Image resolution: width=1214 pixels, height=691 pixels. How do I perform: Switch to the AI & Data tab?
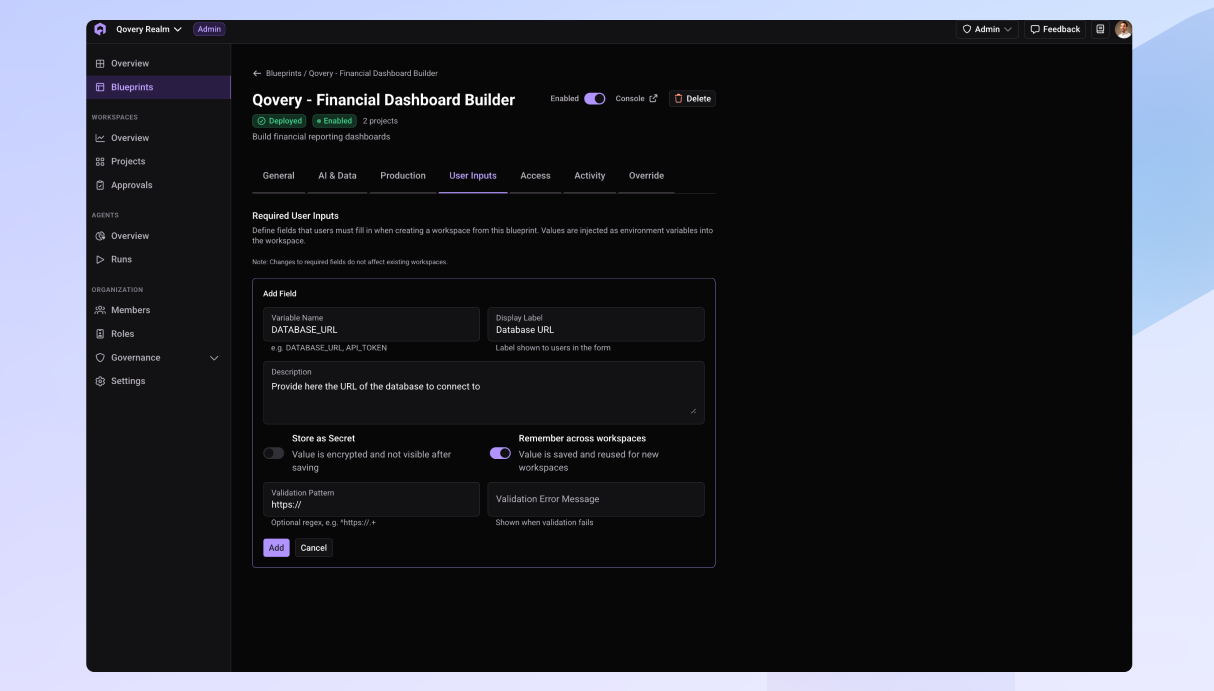pyautogui.click(x=337, y=176)
